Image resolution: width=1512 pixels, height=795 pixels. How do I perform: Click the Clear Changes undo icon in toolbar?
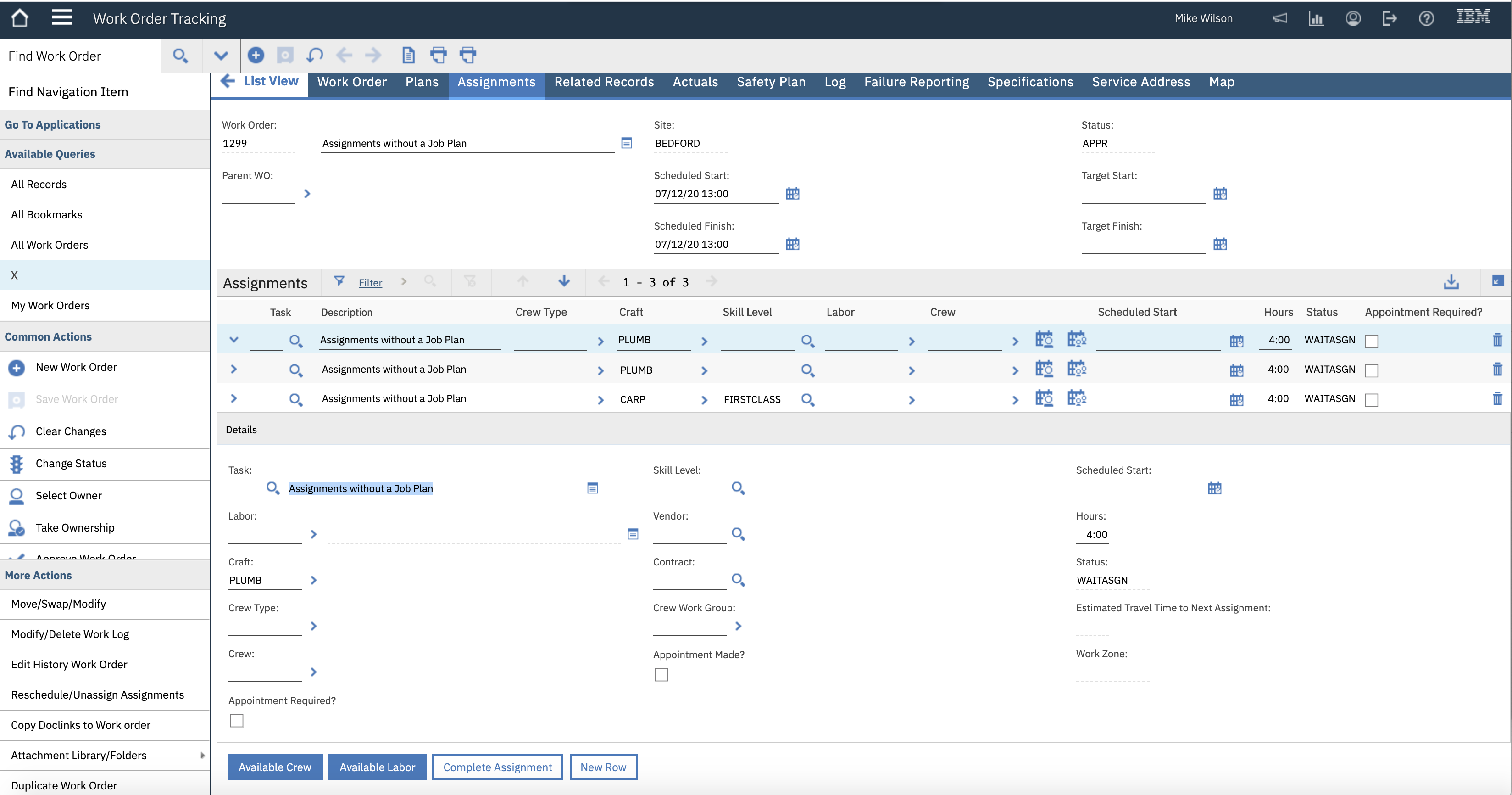315,55
